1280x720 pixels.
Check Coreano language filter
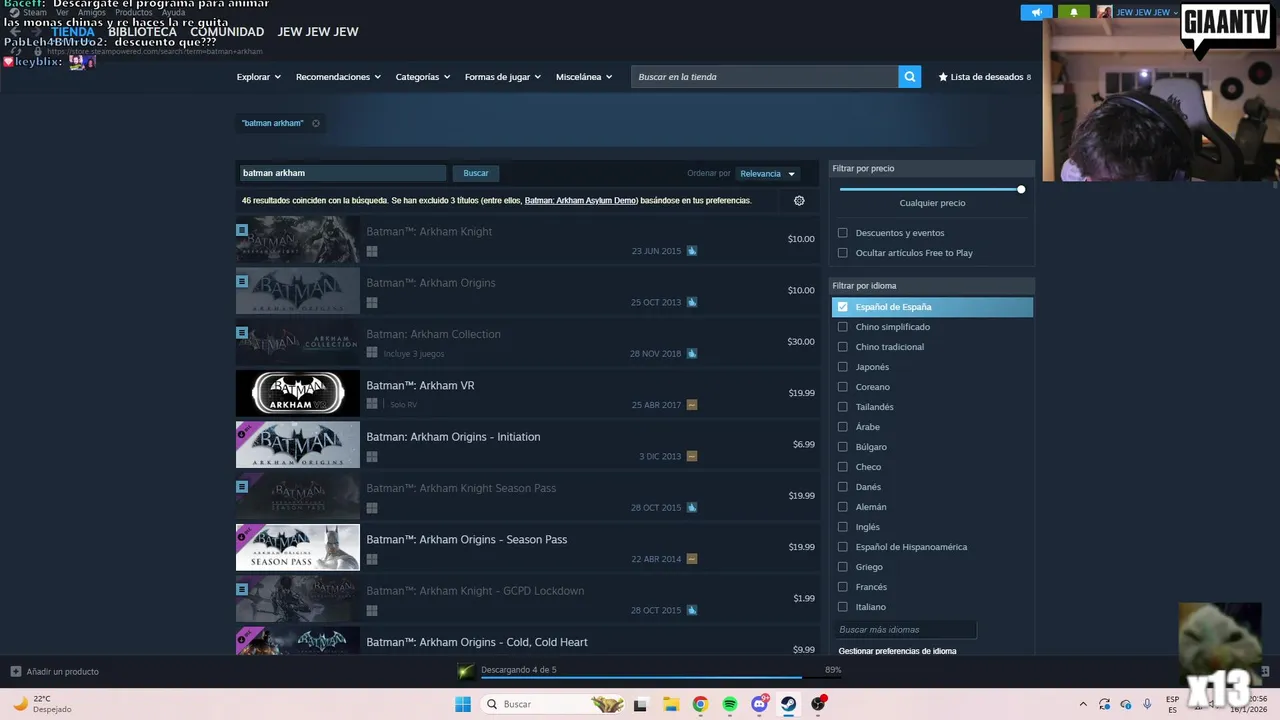tap(842, 387)
